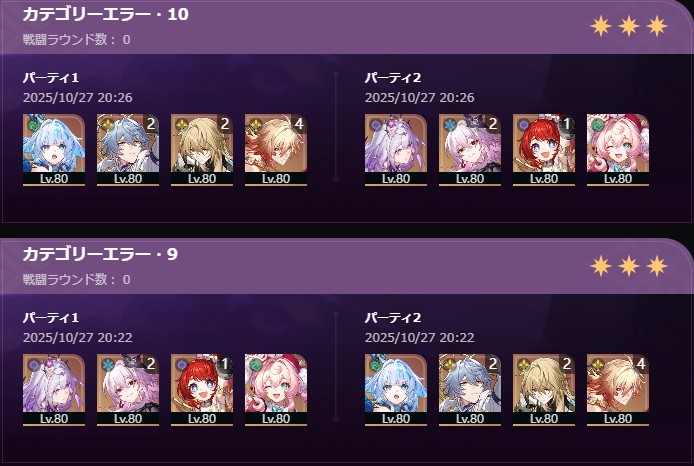
Task: Click gray-haired character in stage 10 Party 1
Action: (x=127, y=150)
